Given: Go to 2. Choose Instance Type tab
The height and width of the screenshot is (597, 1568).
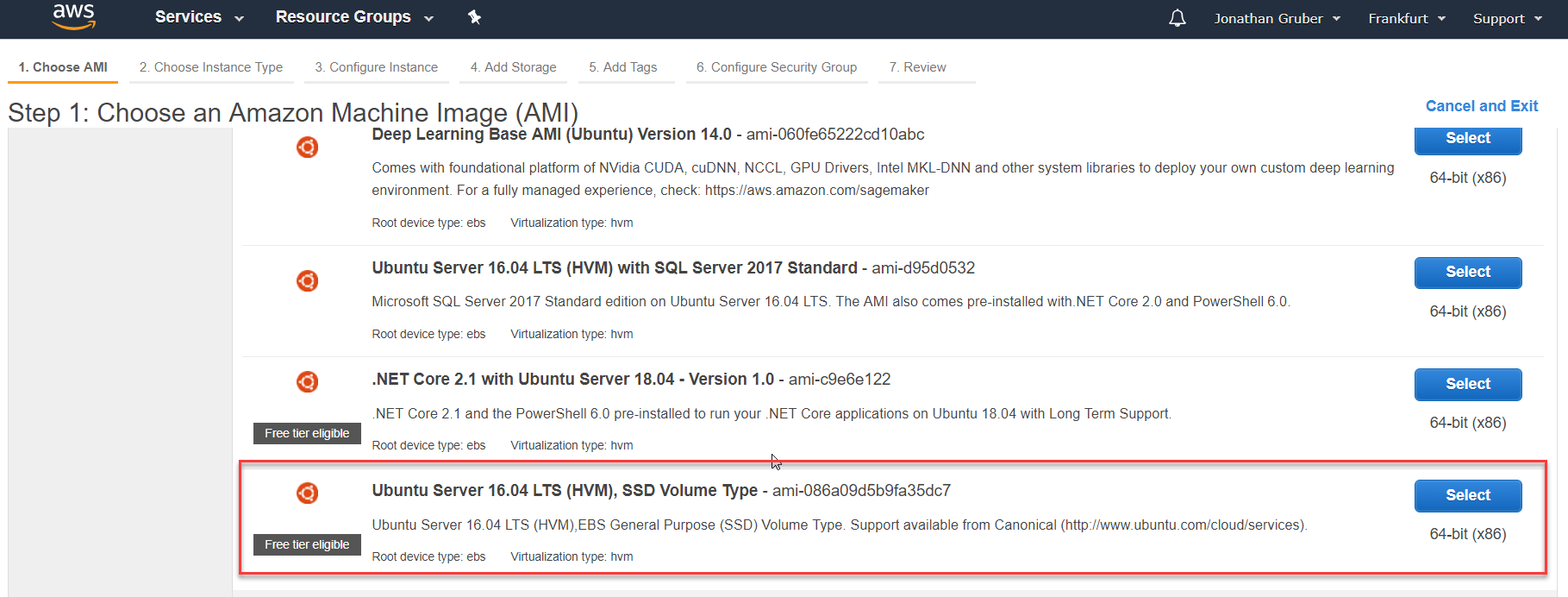Looking at the screenshot, I should coord(211,67).
